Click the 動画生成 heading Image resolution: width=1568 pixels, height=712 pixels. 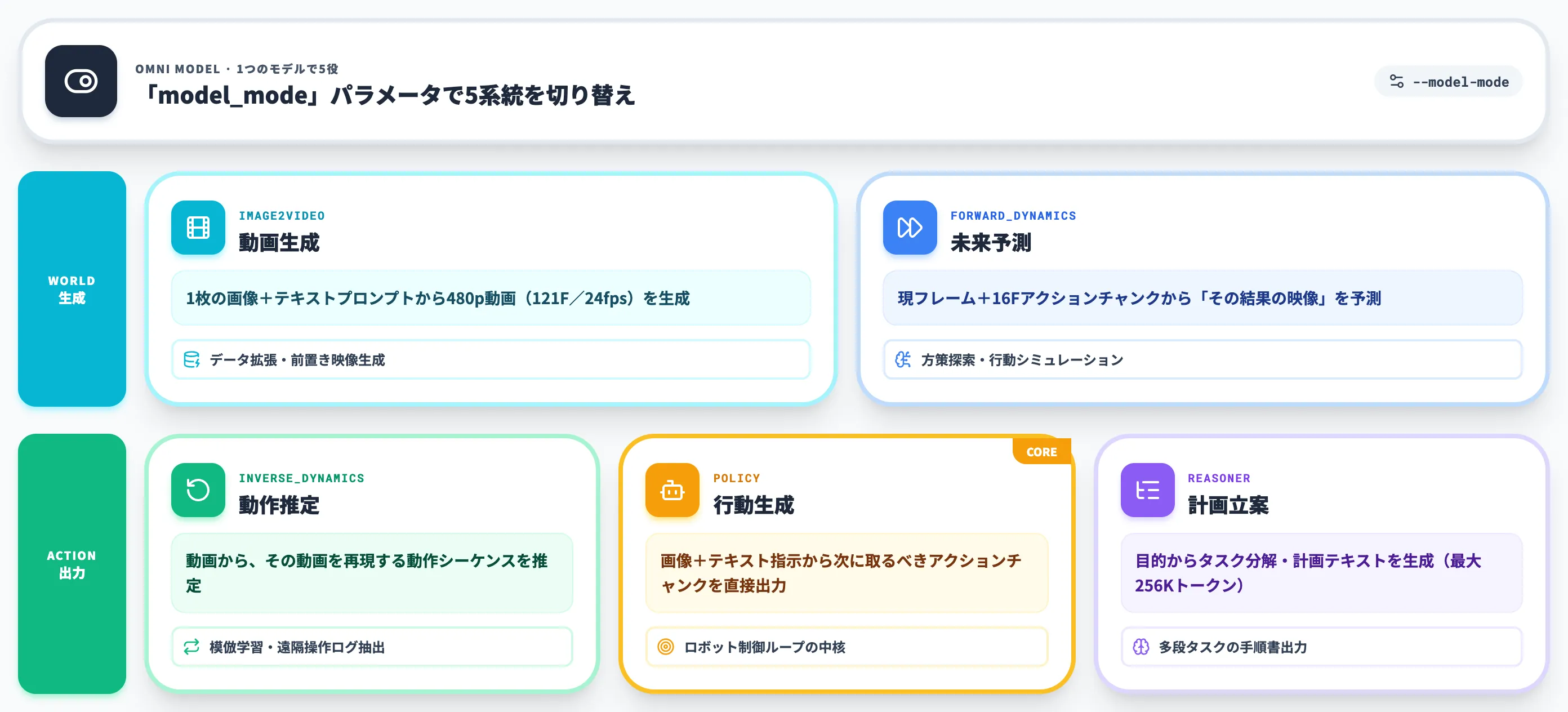279,243
